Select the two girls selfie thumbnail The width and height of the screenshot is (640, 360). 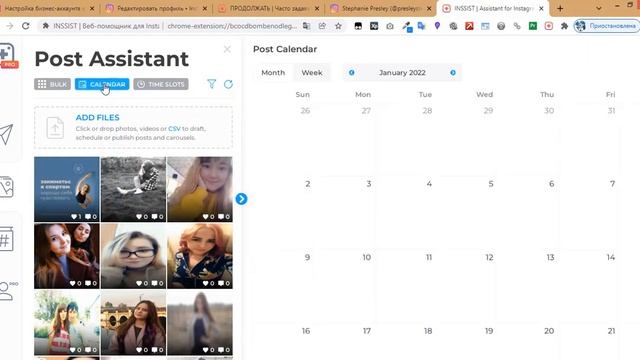(67, 256)
